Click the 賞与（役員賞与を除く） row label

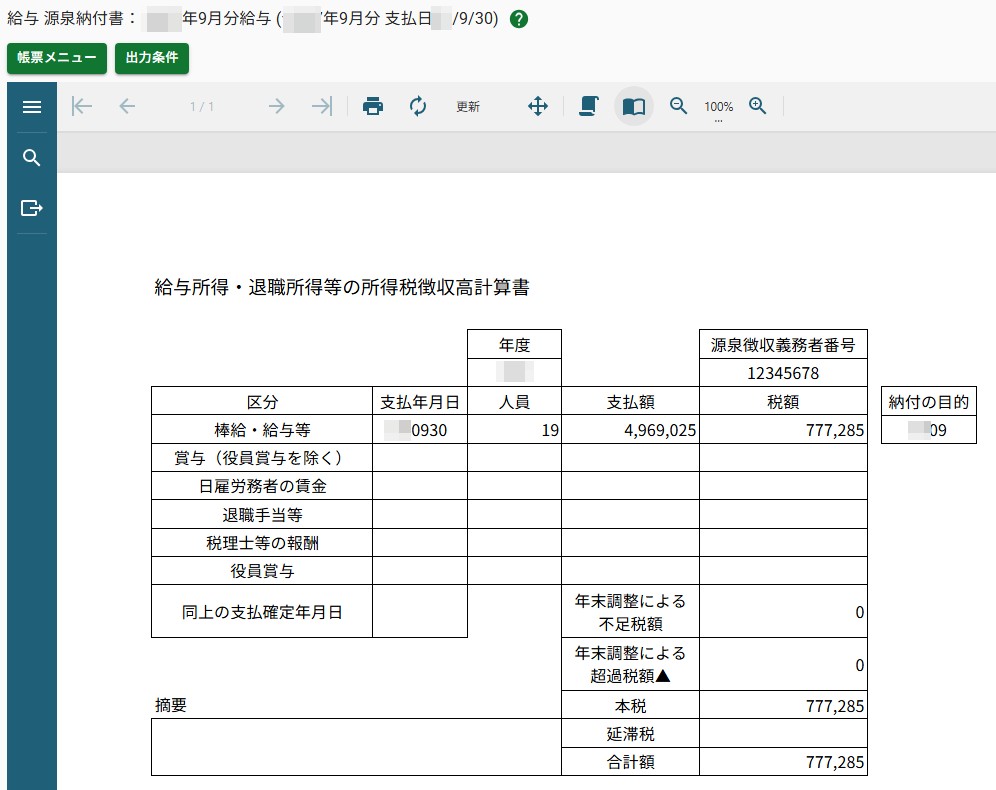tap(262, 459)
